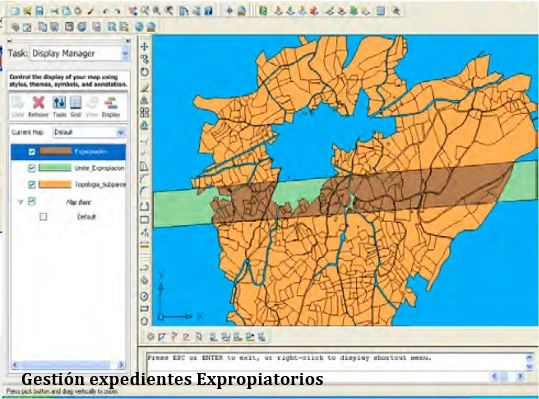Click the Remove red X icon
Screen dimensions: 539x399
[x=38, y=103]
